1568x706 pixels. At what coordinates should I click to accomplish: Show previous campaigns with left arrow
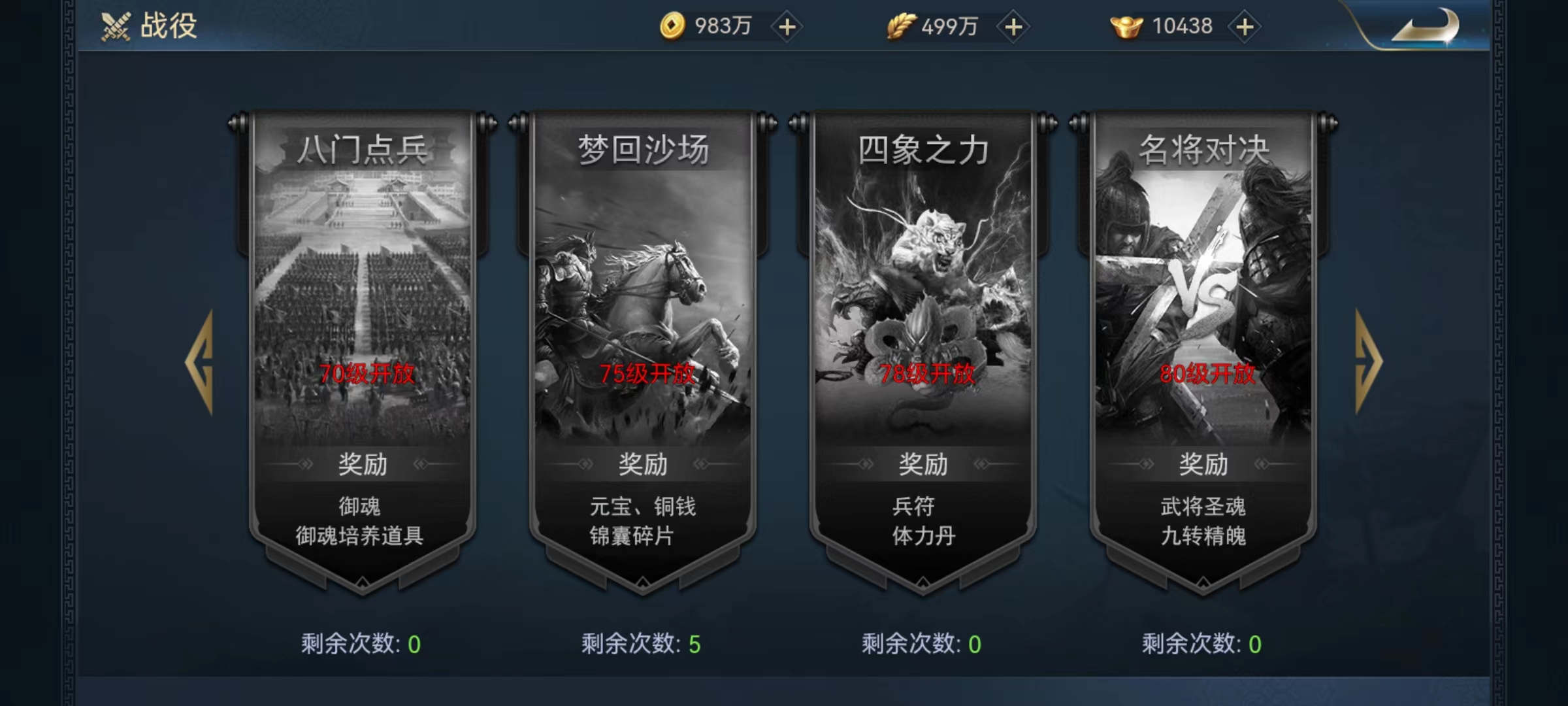(199, 361)
